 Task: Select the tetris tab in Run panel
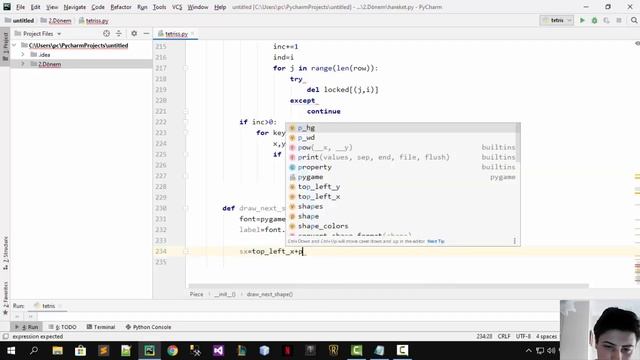click(x=48, y=306)
